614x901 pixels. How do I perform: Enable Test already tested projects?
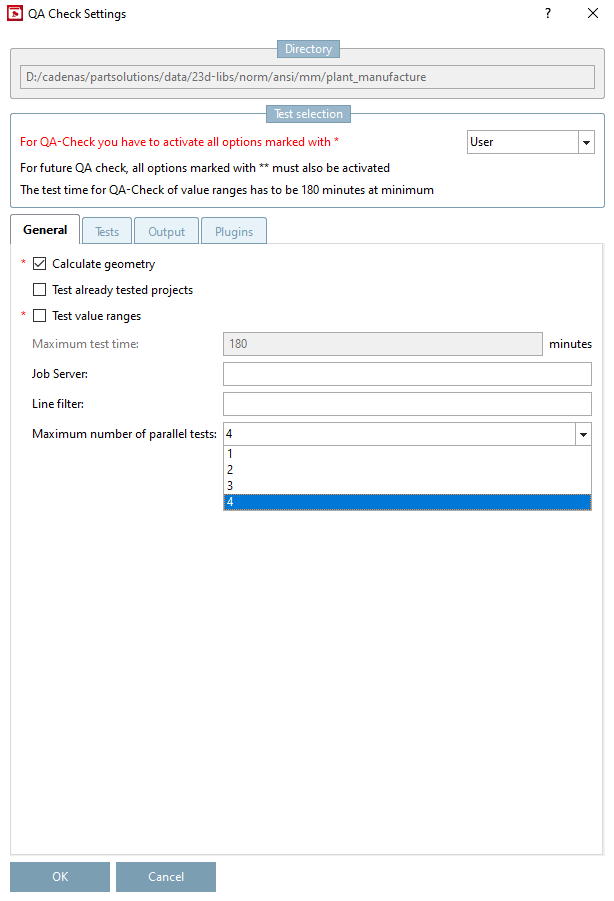coord(40,290)
